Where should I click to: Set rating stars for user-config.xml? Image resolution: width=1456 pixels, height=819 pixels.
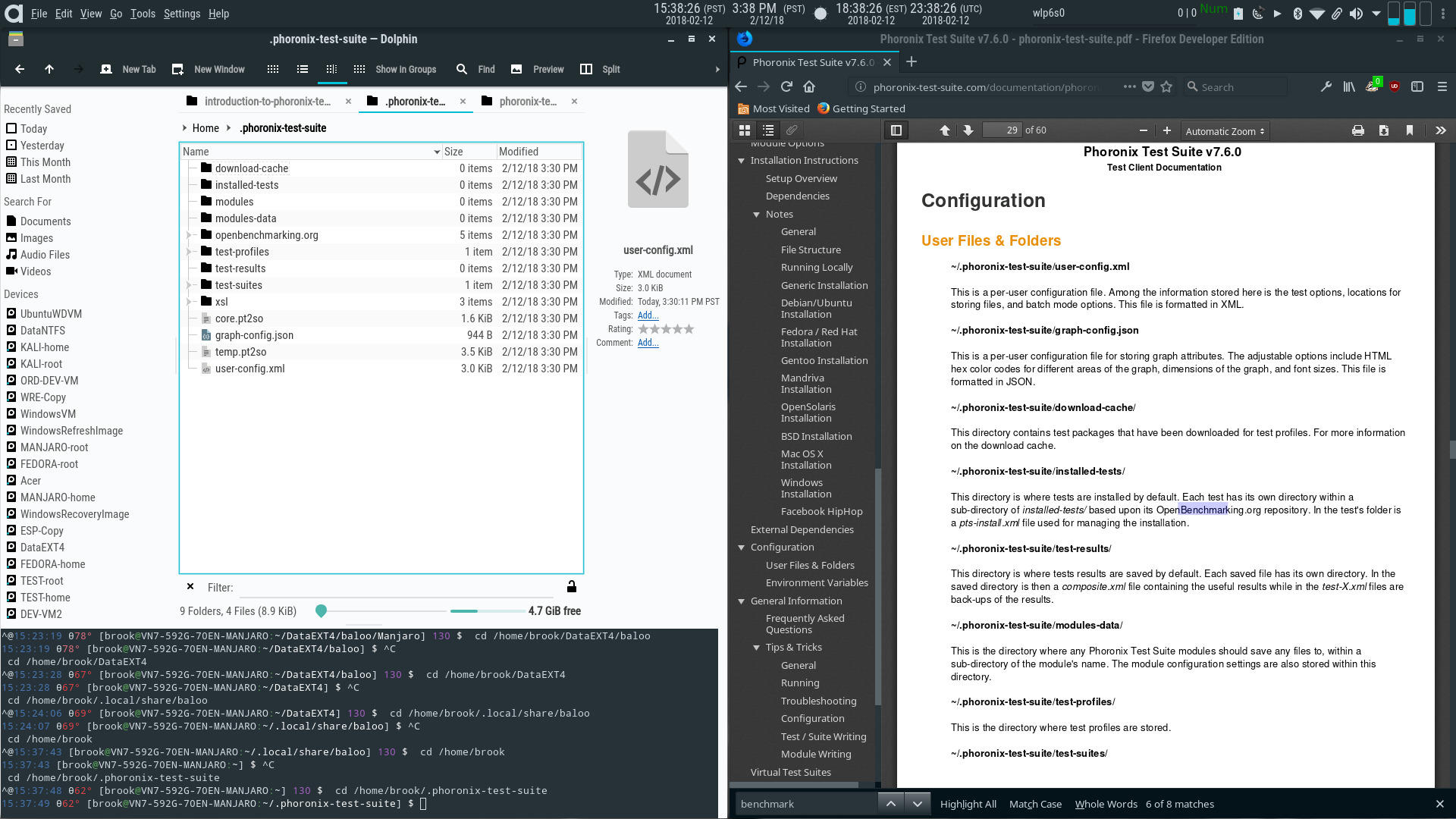point(666,329)
